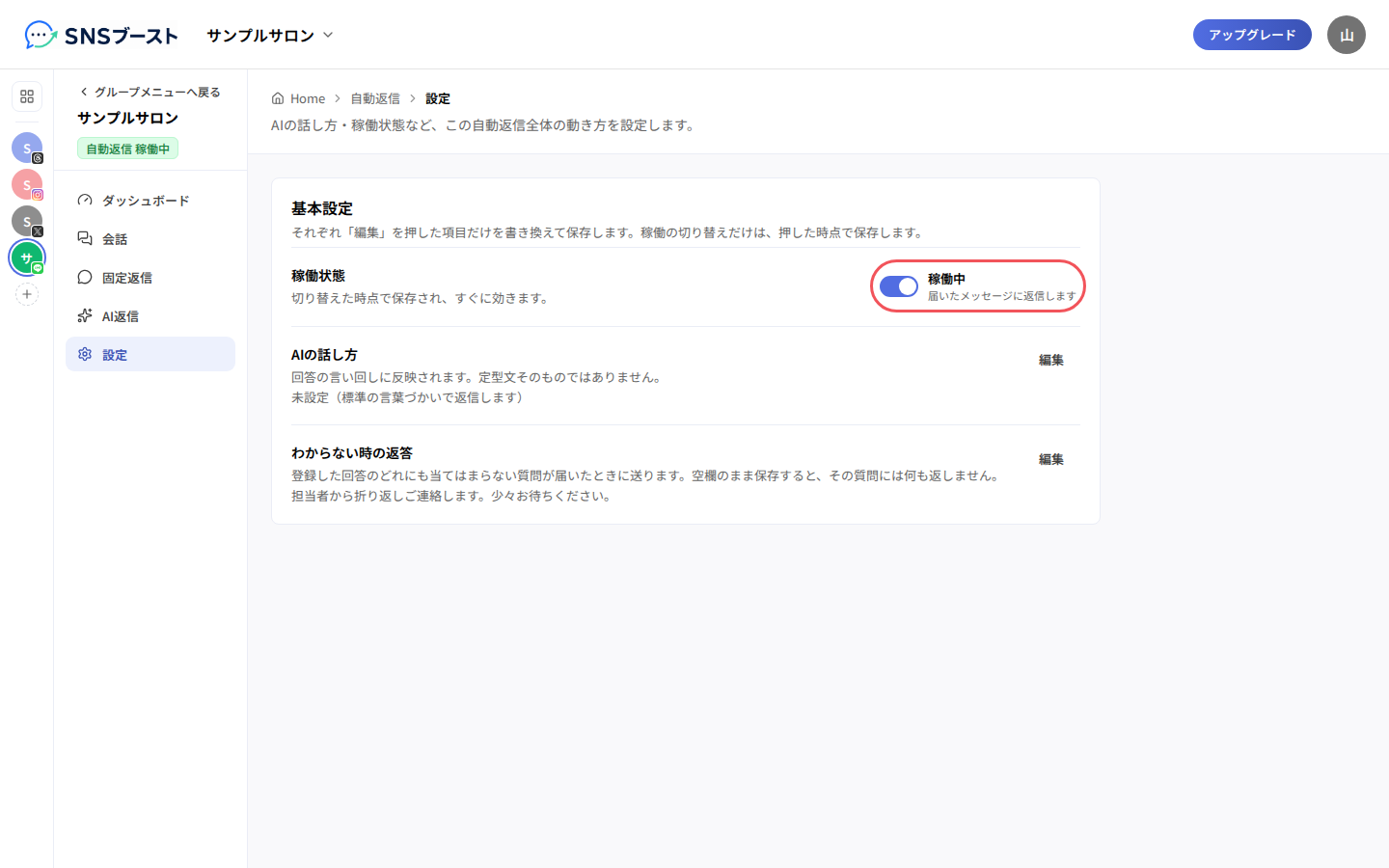
Task: Click the text 切り替えた時点で保存され、すぐに効きます。
Action: [422, 298]
